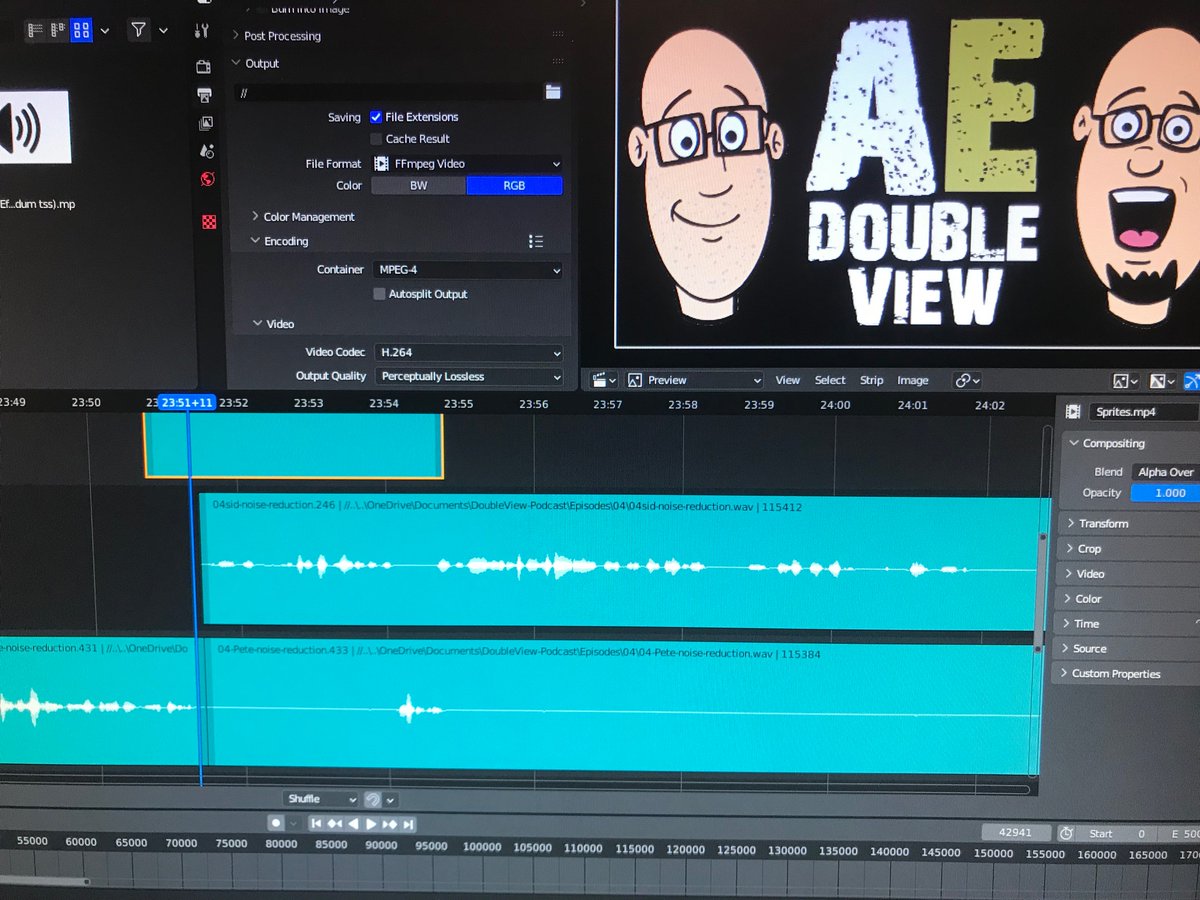The width and height of the screenshot is (1200, 900).
Task: Open the Render properties tab
Action: (x=204, y=67)
